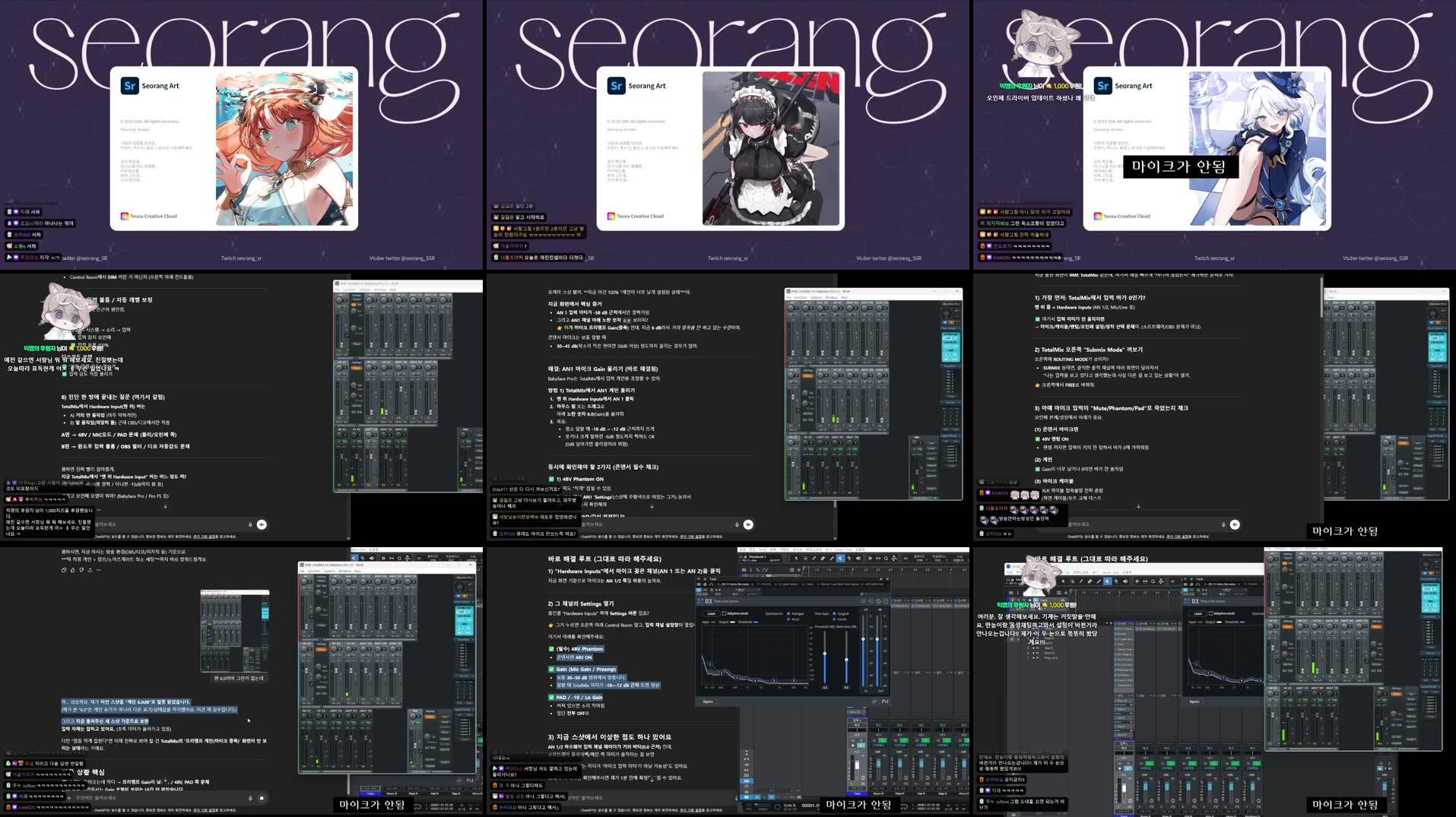Image resolution: width=1456 pixels, height=817 pixels.
Task: Open the Options menu in TotalMix FX
Action: 816,297
